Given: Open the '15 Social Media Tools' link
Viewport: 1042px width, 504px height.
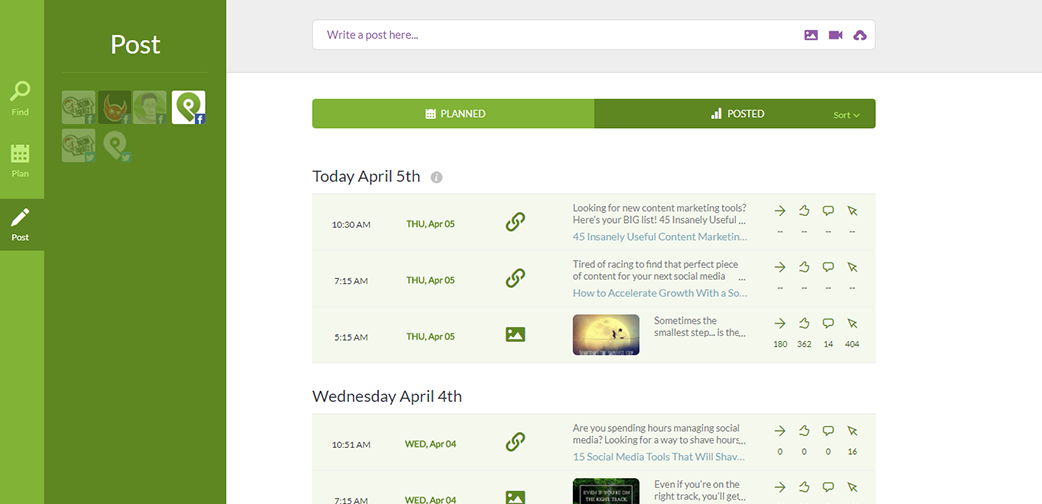Looking at the screenshot, I should tap(659, 457).
